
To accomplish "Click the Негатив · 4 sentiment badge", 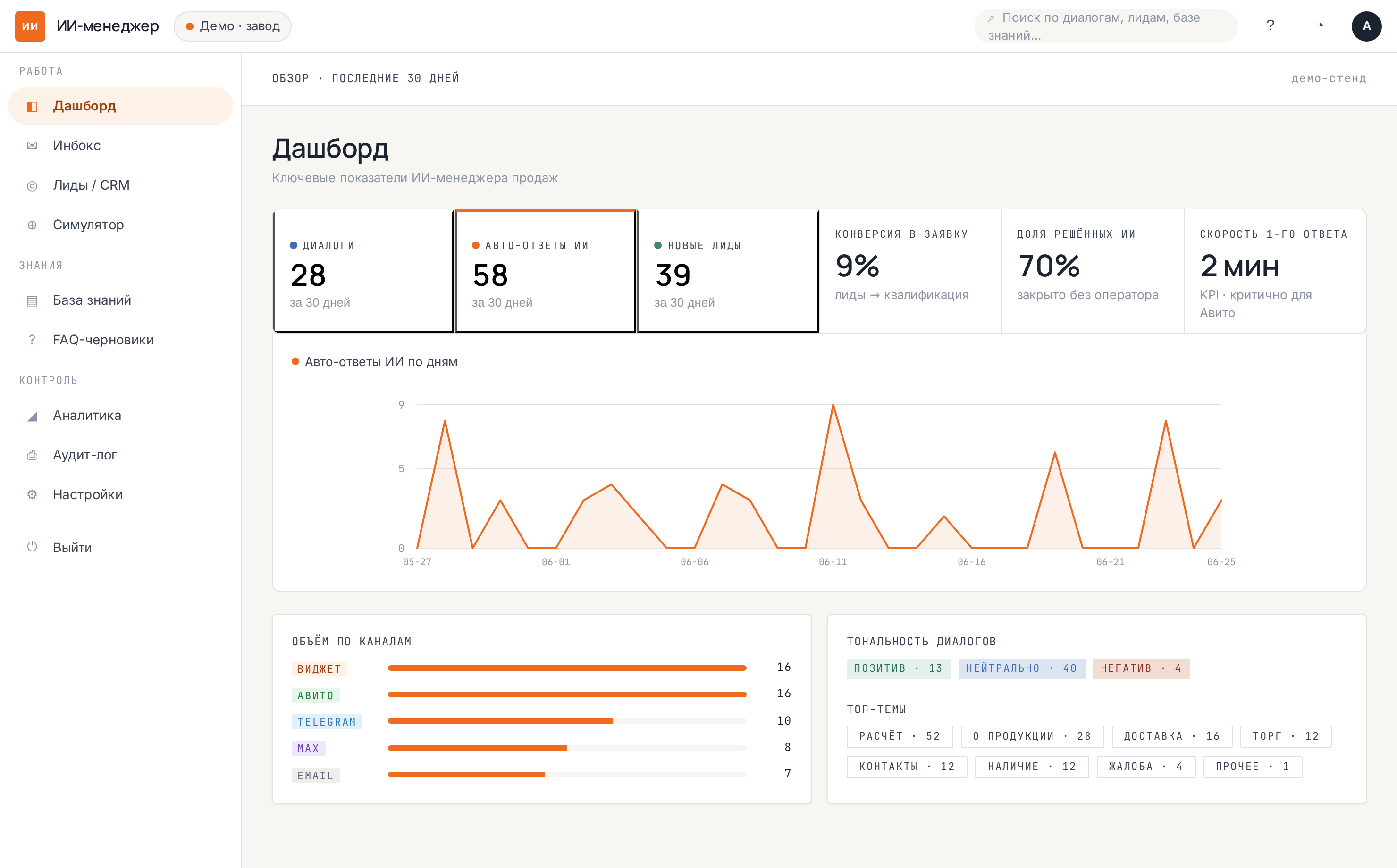I will 1141,668.
